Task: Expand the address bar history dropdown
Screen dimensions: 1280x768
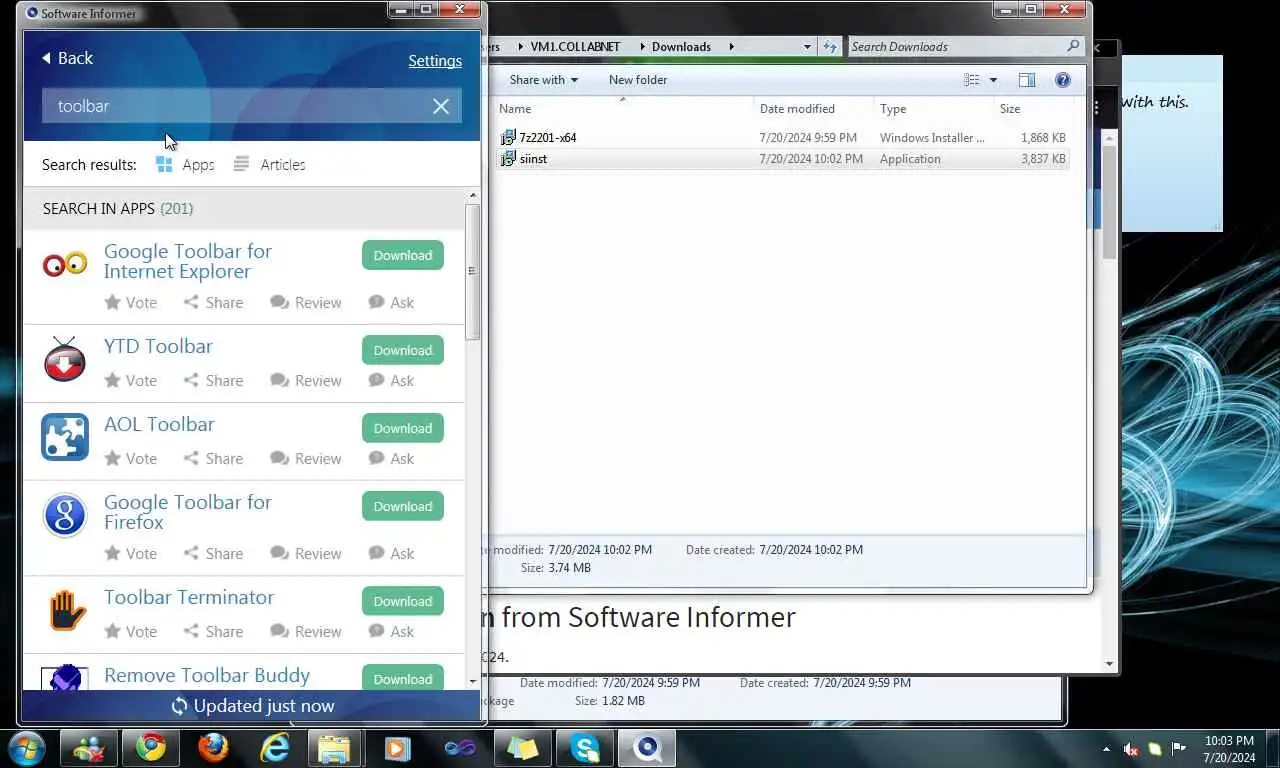Action: point(807,47)
